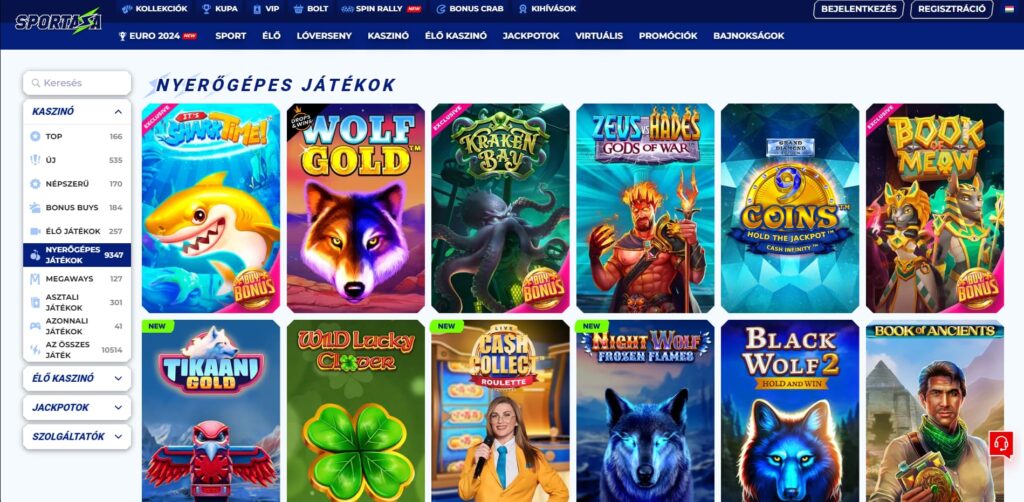
Task: Click the Bejelentkezés login button
Action: point(858,9)
